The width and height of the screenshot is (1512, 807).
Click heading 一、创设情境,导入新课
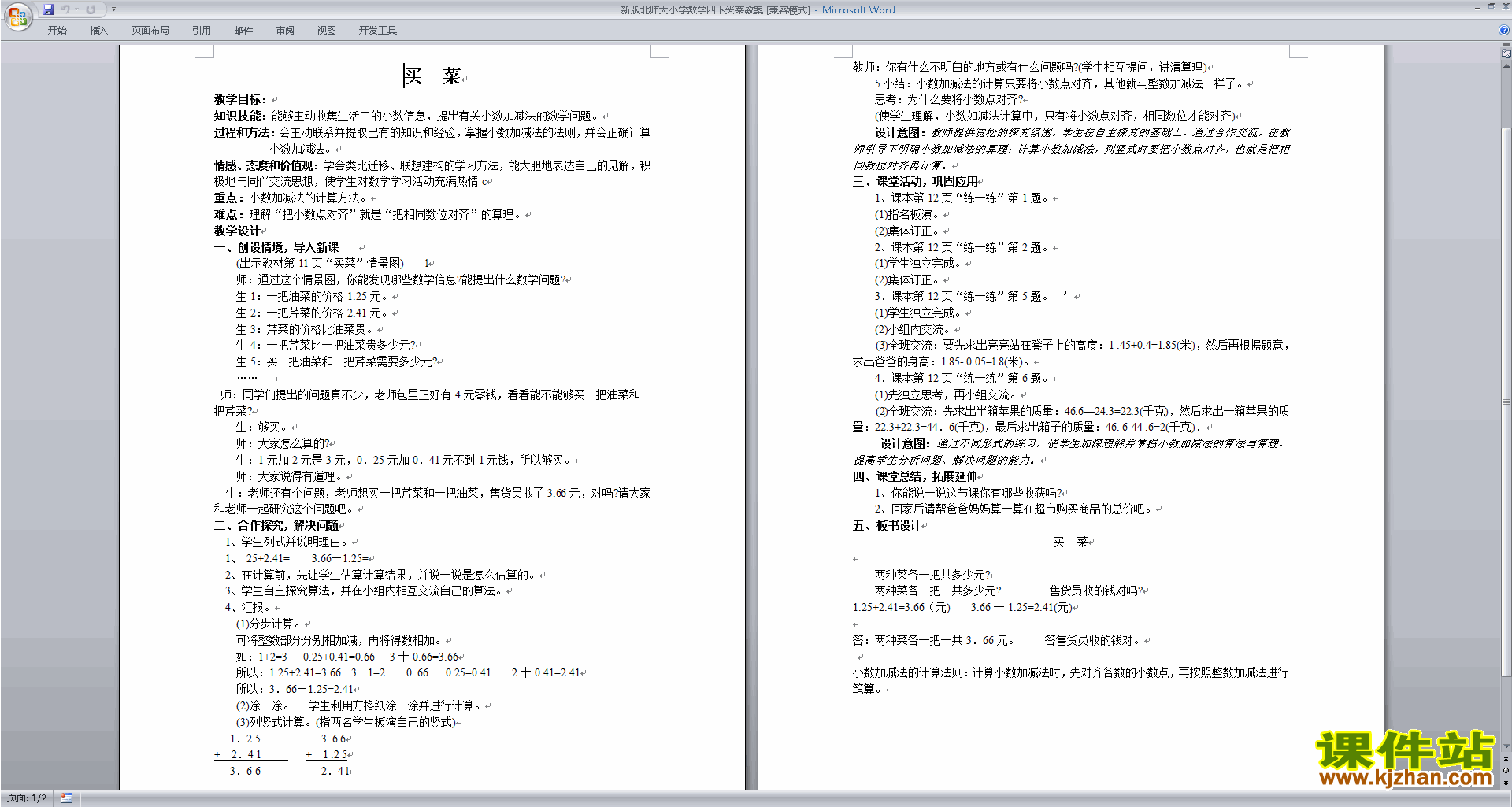(x=276, y=247)
